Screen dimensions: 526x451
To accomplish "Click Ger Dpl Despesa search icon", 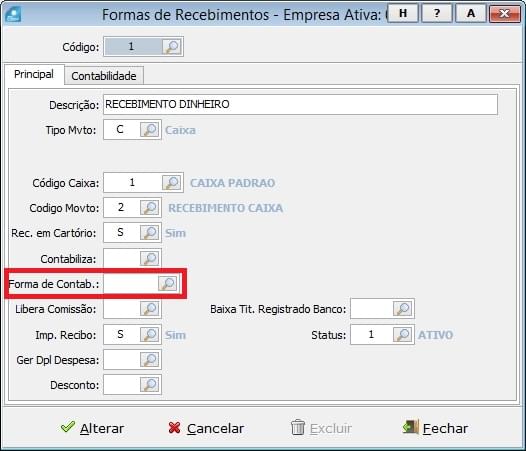I will 150,360.
